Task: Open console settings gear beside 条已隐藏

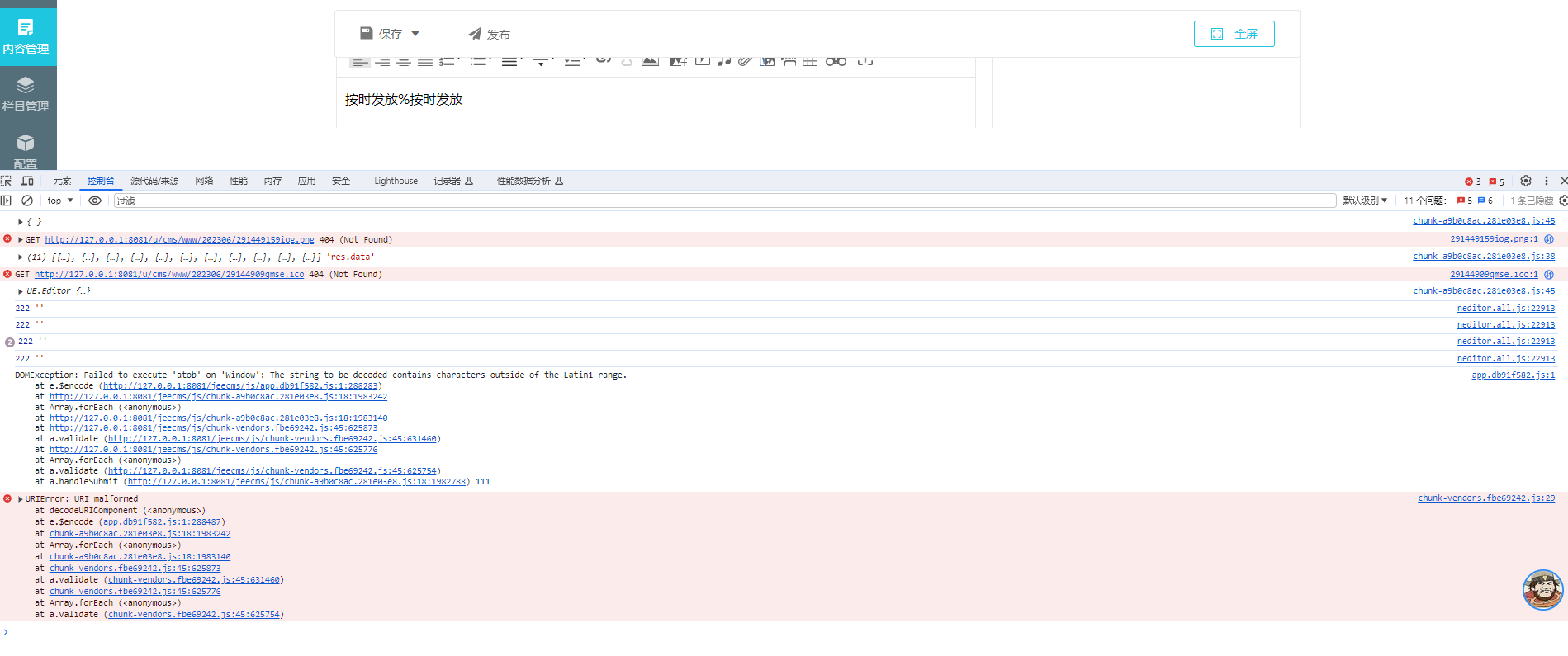Action: tap(1563, 201)
